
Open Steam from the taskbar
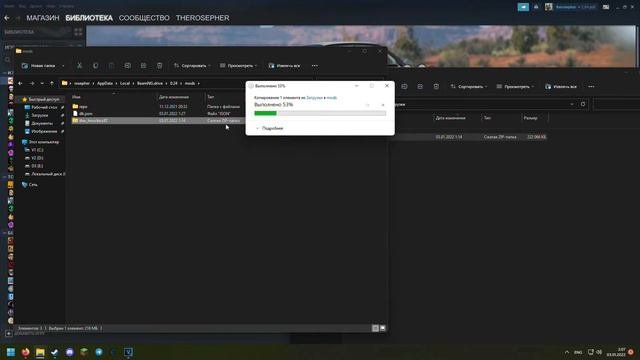pos(55,352)
